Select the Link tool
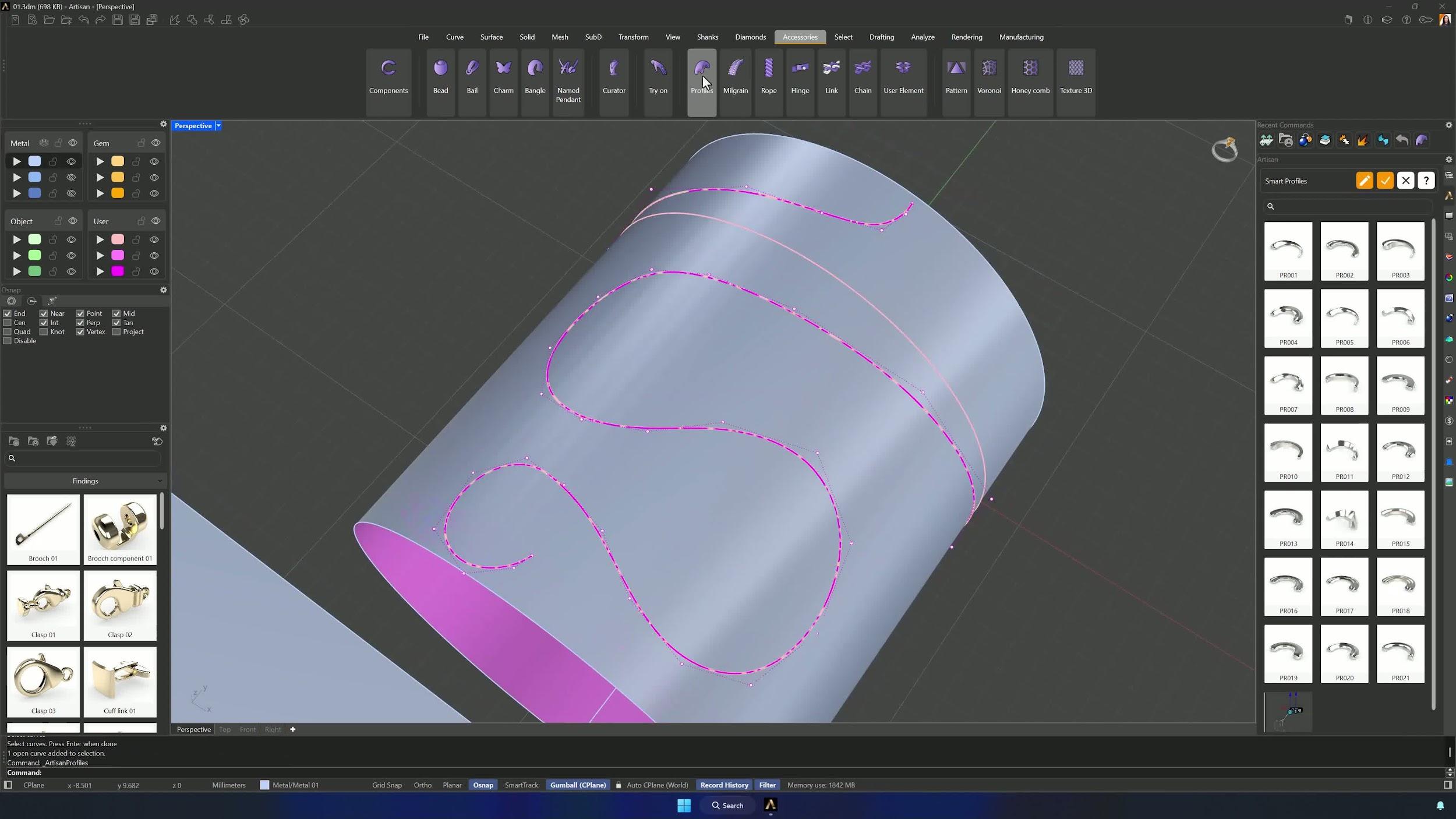 (831, 82)
